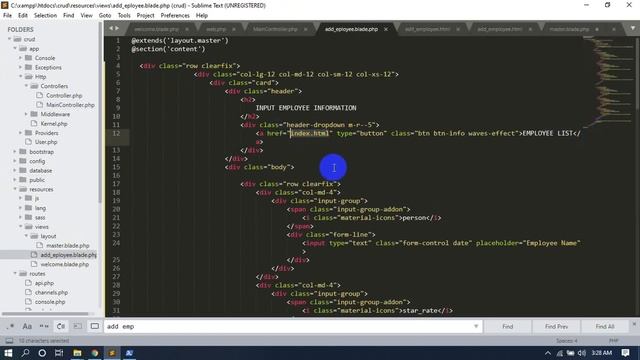
Task: Open File Explorer from the taskbar
Action: (x=77, y=353)
